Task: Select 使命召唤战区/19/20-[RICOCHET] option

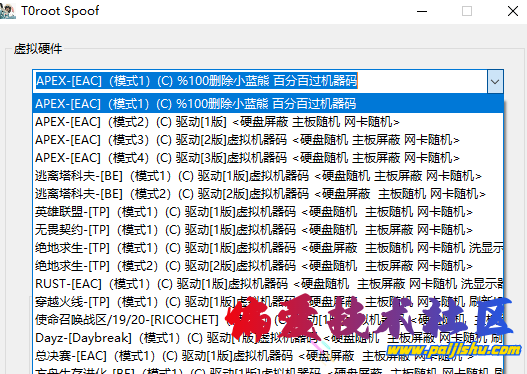Action: 268,320
